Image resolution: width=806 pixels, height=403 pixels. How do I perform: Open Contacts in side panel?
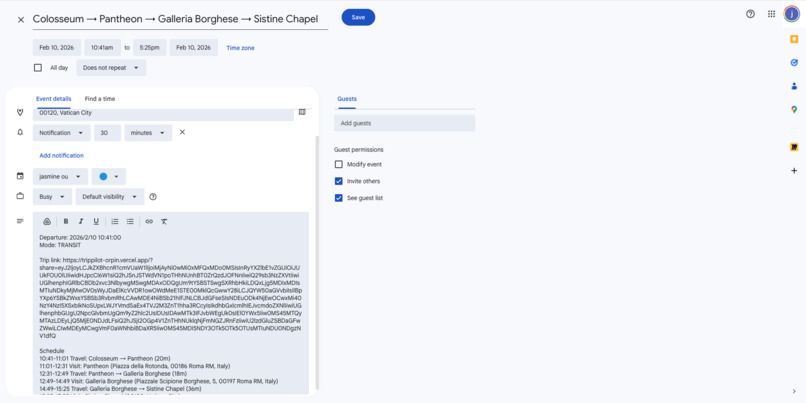tap(794, 86)
